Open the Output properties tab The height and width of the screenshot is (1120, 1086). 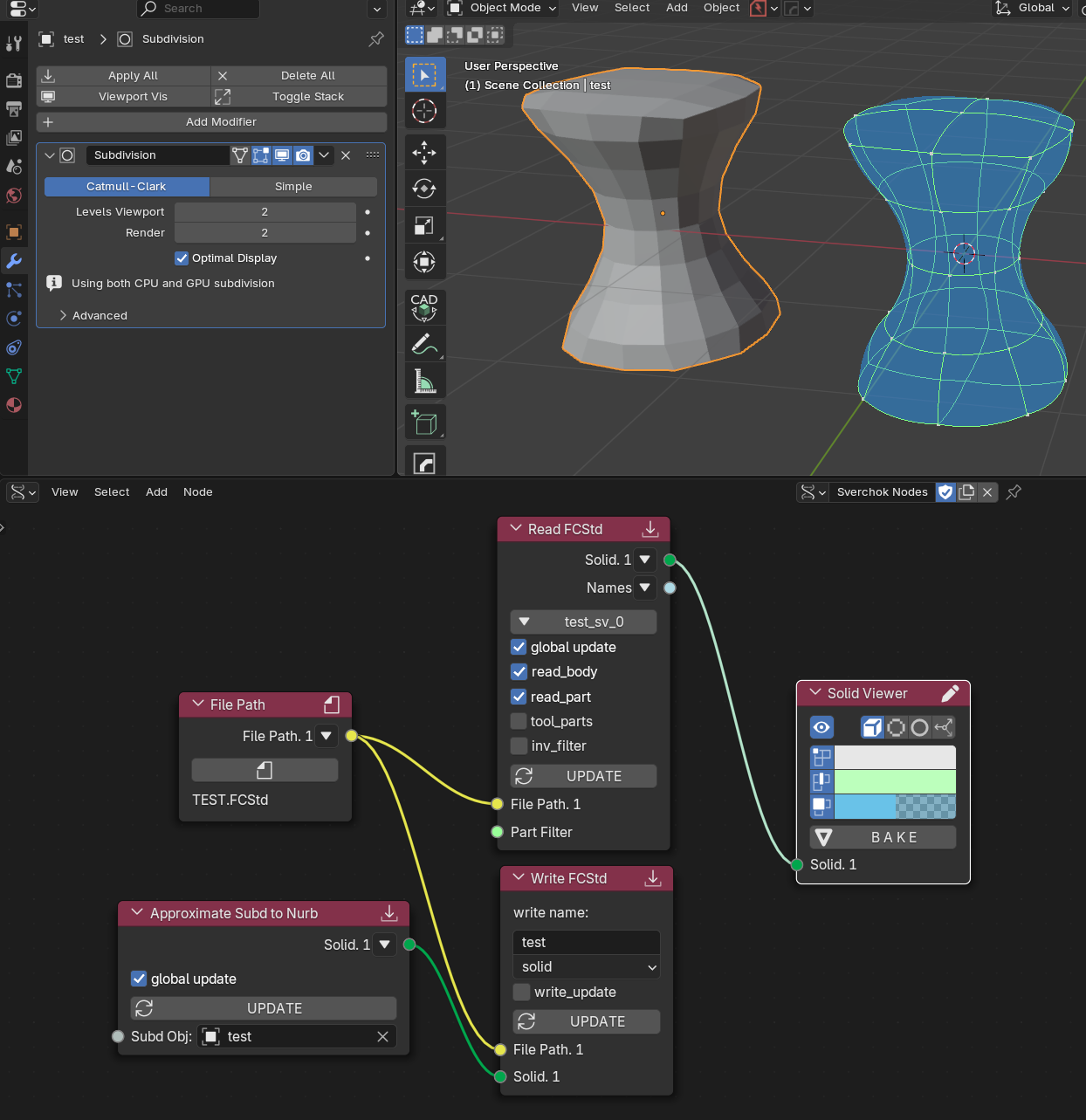(14, 109)
